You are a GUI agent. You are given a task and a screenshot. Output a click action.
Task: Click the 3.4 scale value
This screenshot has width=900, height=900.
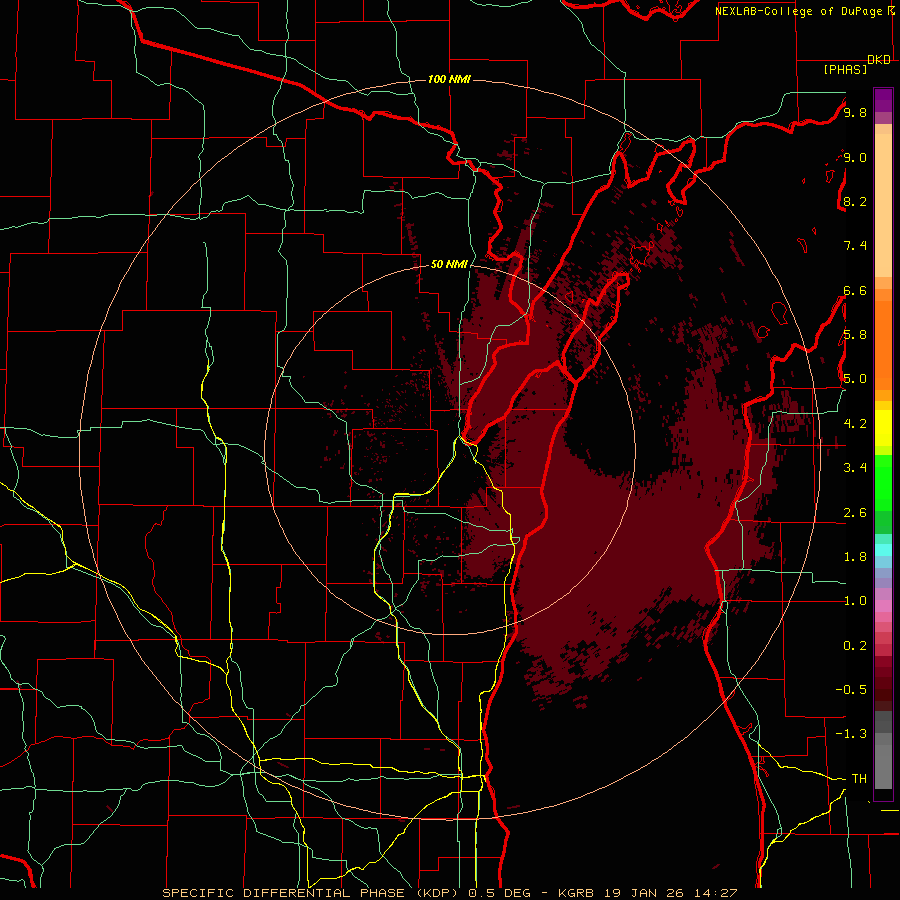pyautogui.click(x=855, y=468)
